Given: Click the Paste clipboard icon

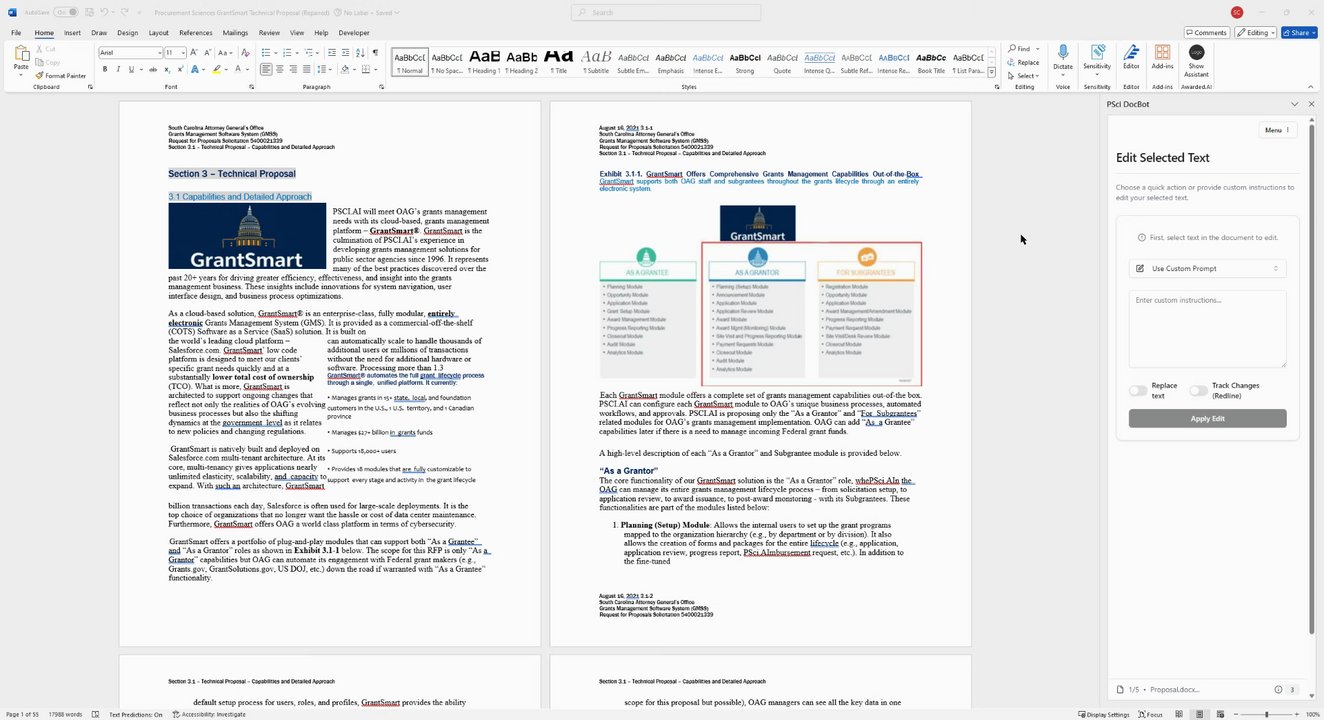Looking at the screenshot, I should point(21,52).
